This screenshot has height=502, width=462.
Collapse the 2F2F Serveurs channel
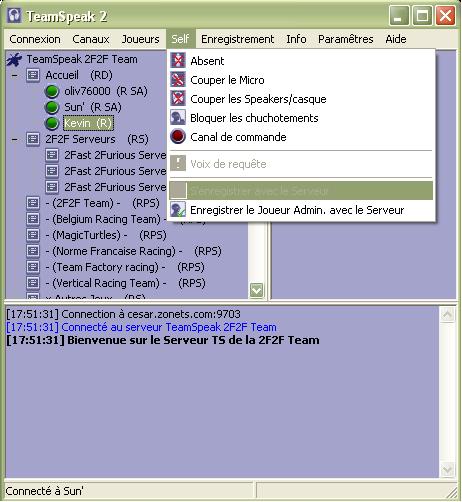(x=14, y=139)
